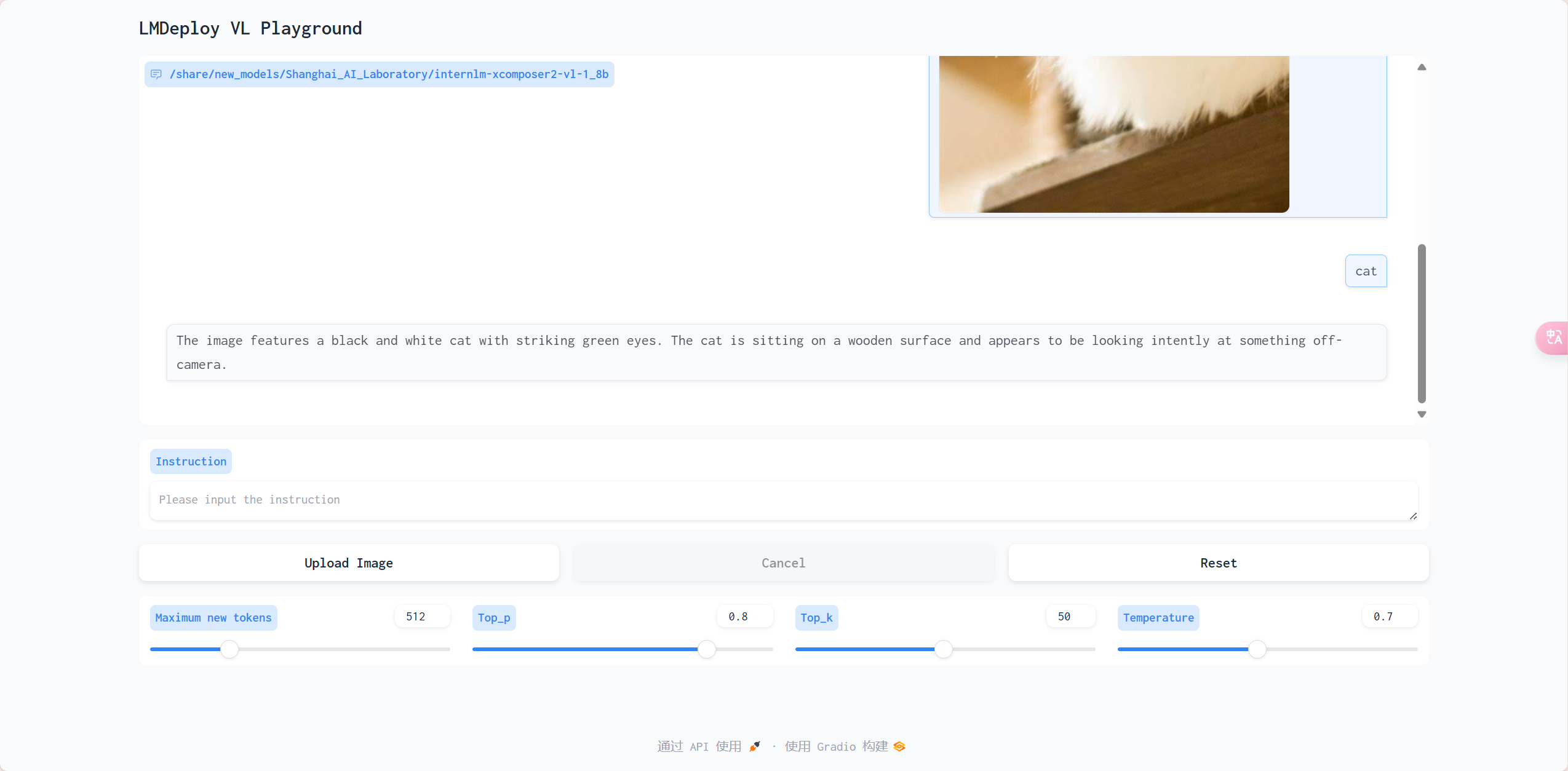Click the Top_p label
This screenshot has width=1568, height=771.
click(x=494, y=618)
